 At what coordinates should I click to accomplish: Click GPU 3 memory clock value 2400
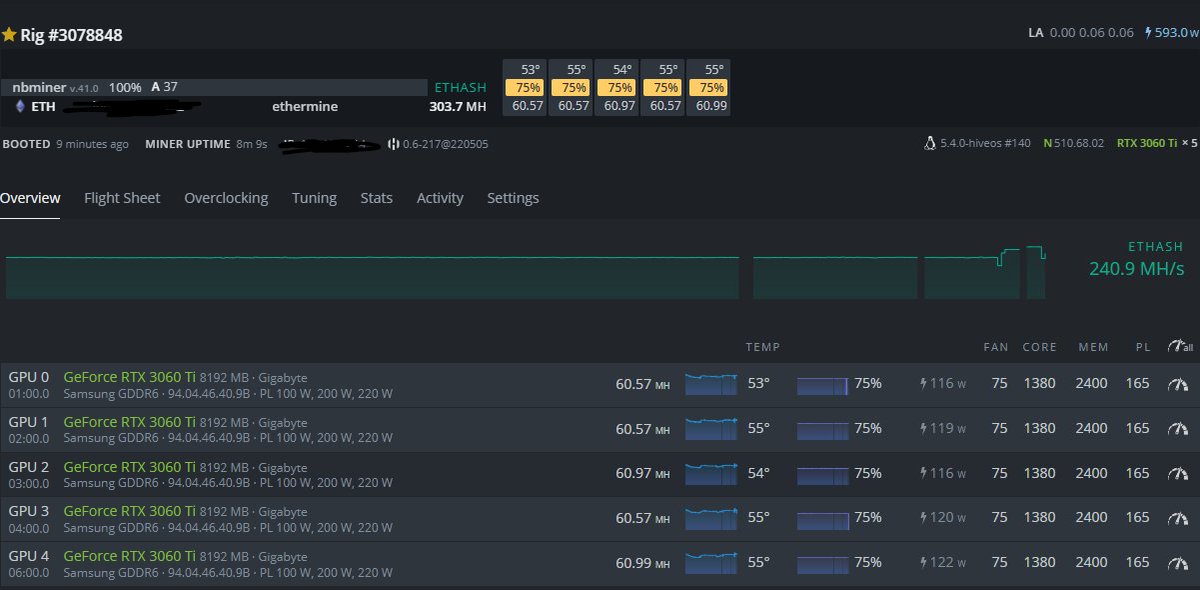pyautogui.click(x=1091, y=518)
